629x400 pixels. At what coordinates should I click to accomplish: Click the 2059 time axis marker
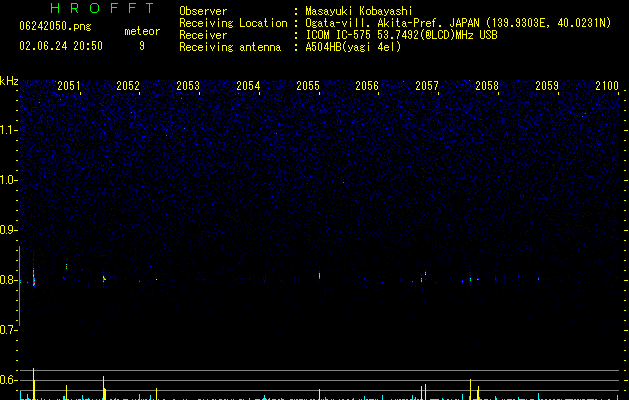(547, 86)
